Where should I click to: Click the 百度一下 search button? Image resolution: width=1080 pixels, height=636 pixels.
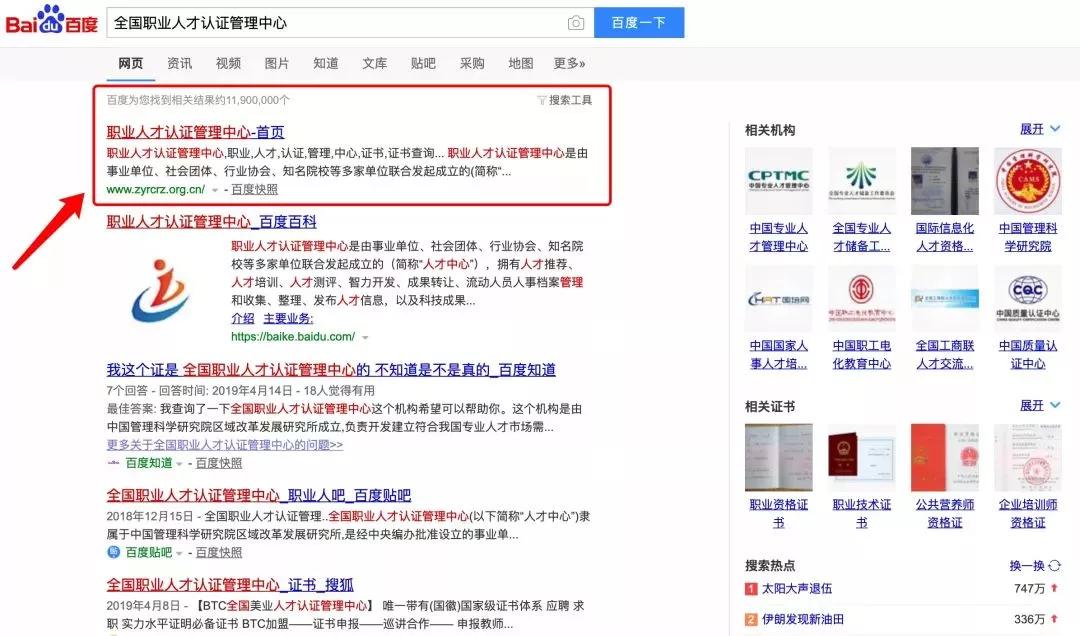639,23
